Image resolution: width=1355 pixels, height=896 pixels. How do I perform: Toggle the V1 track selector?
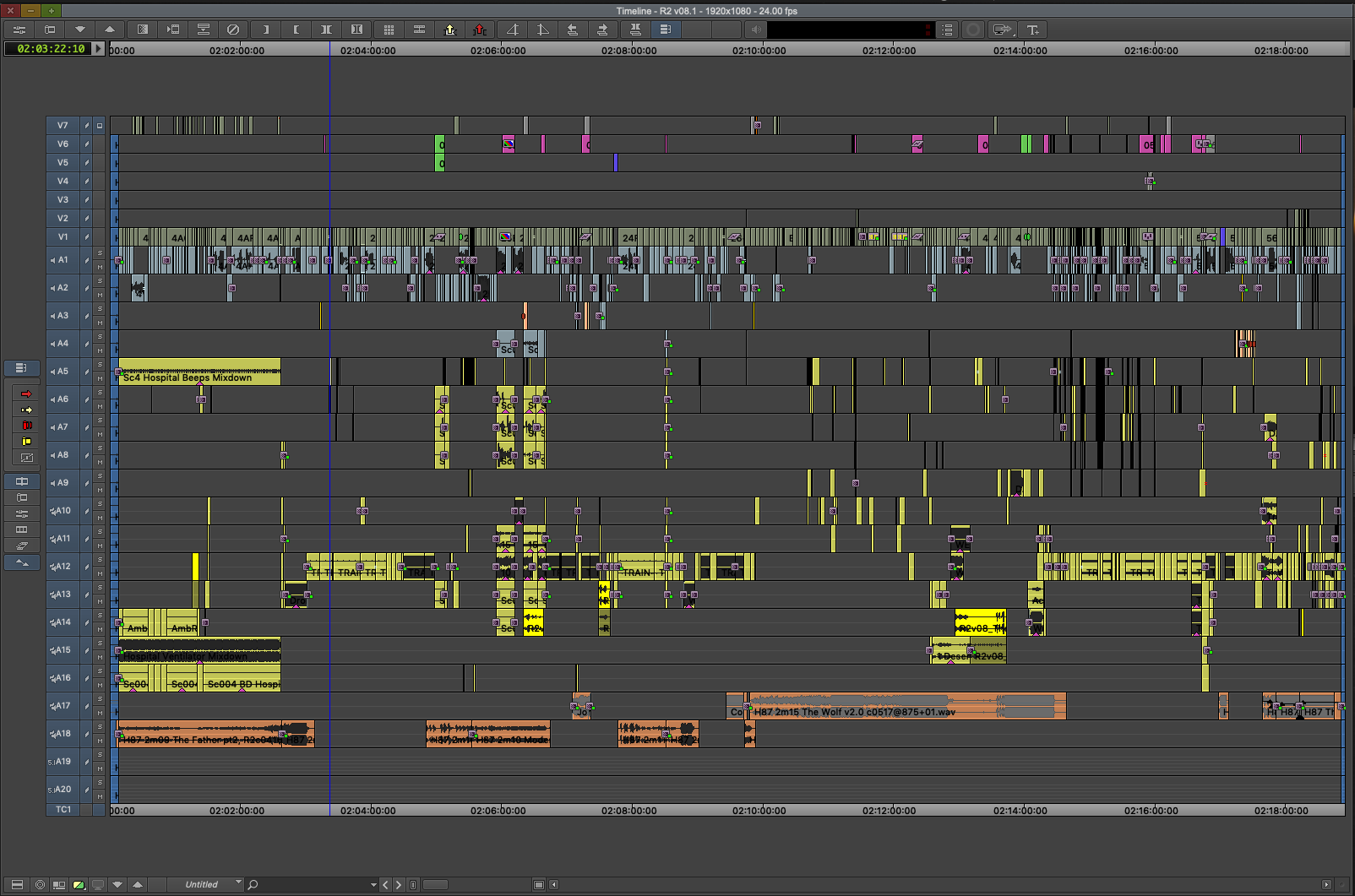(x=63, y=237)
